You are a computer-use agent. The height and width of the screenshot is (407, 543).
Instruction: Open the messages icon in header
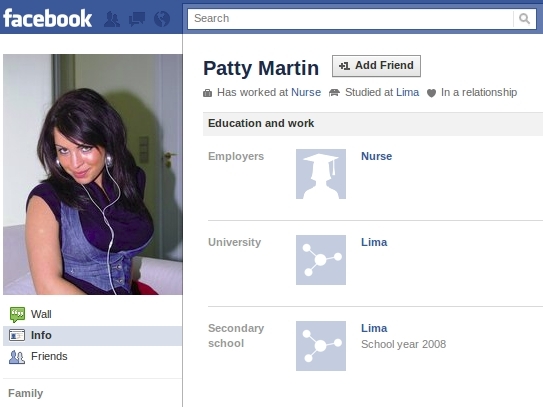tap(137, 19)
